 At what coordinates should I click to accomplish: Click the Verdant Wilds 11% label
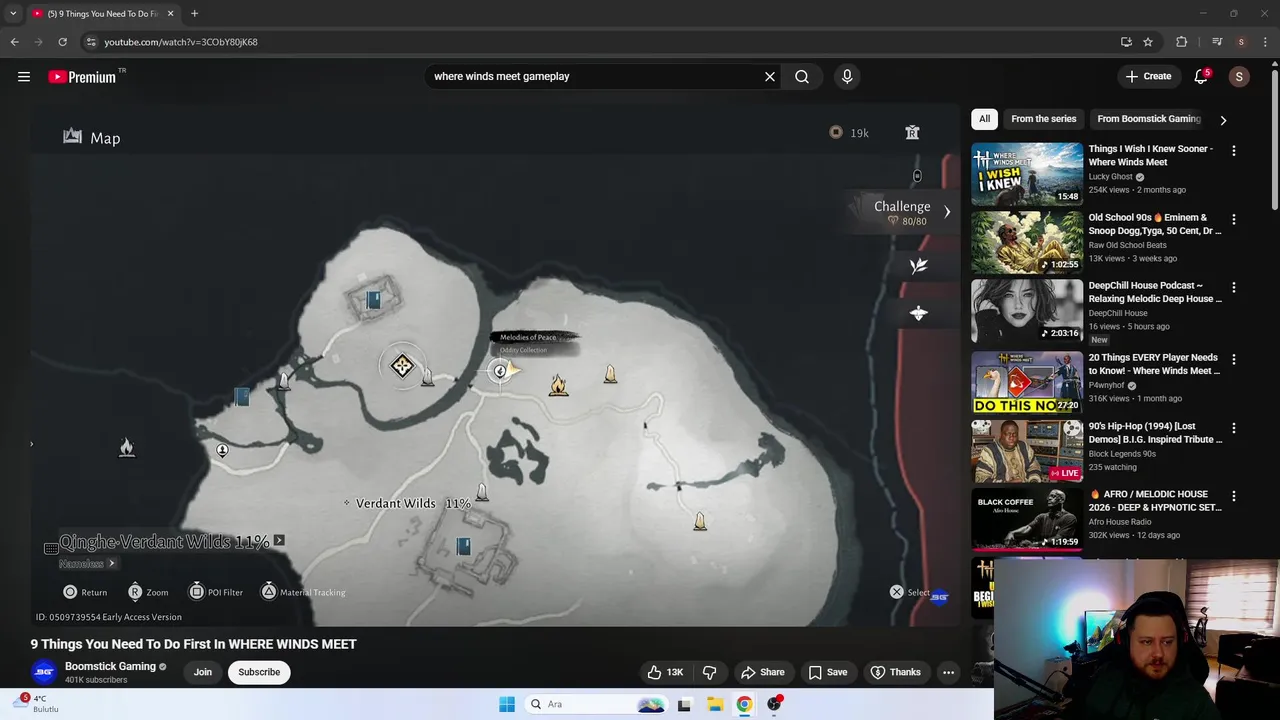point(413,503)
